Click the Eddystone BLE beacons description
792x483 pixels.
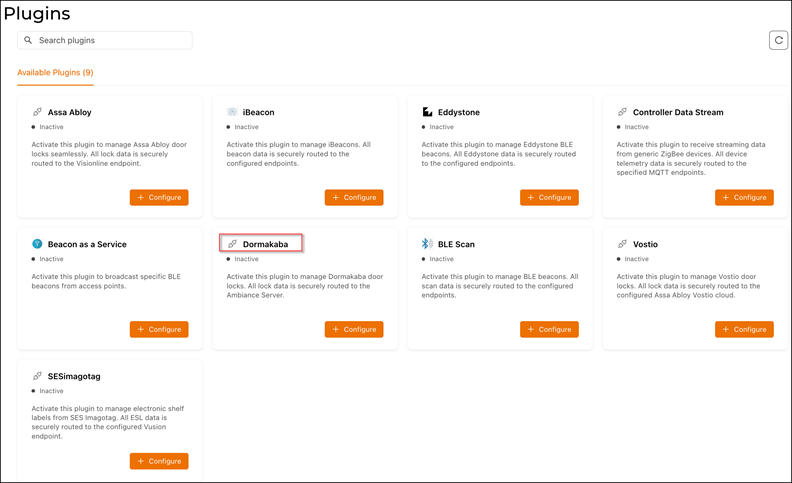click(x=499, y=154)
